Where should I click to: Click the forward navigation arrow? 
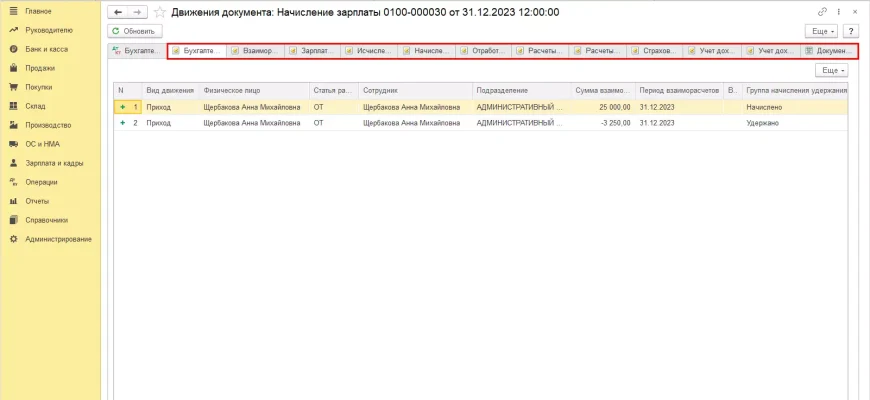(138, 12)
